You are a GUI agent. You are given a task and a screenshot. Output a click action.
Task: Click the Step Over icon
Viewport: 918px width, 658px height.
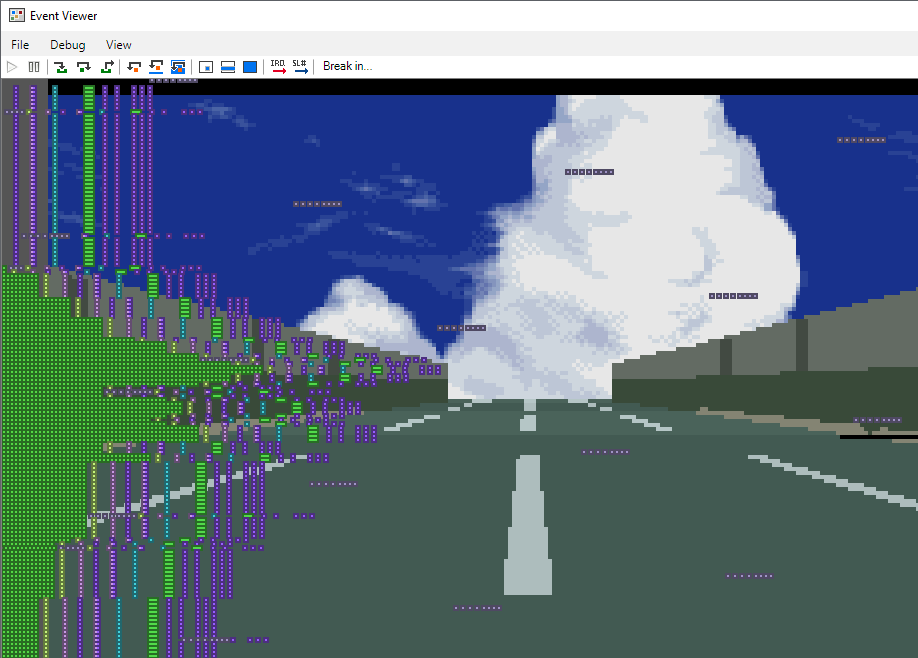point(84,67)
